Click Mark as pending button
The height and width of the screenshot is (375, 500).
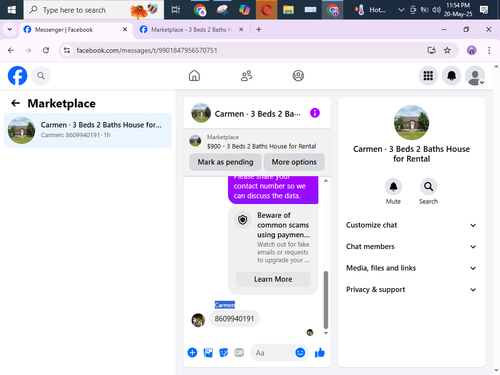(225, 162)
